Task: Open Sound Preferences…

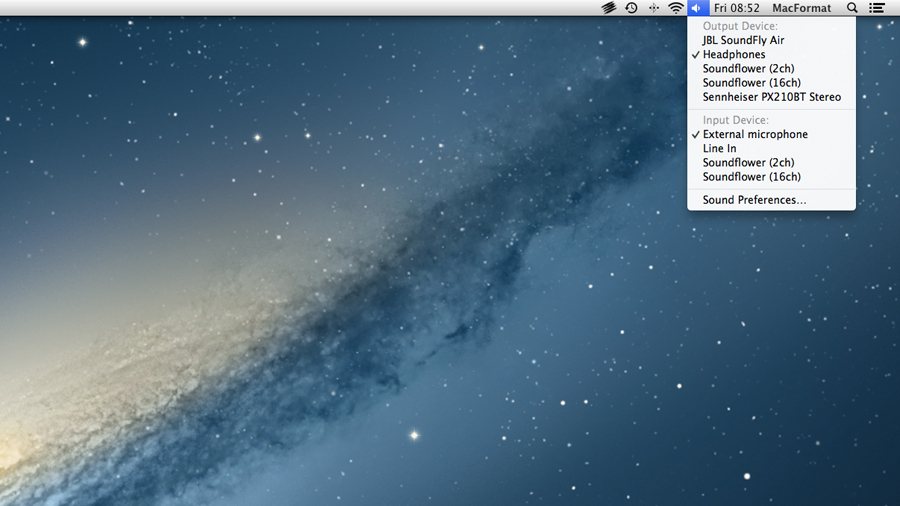Action: (x=771, y=200)
